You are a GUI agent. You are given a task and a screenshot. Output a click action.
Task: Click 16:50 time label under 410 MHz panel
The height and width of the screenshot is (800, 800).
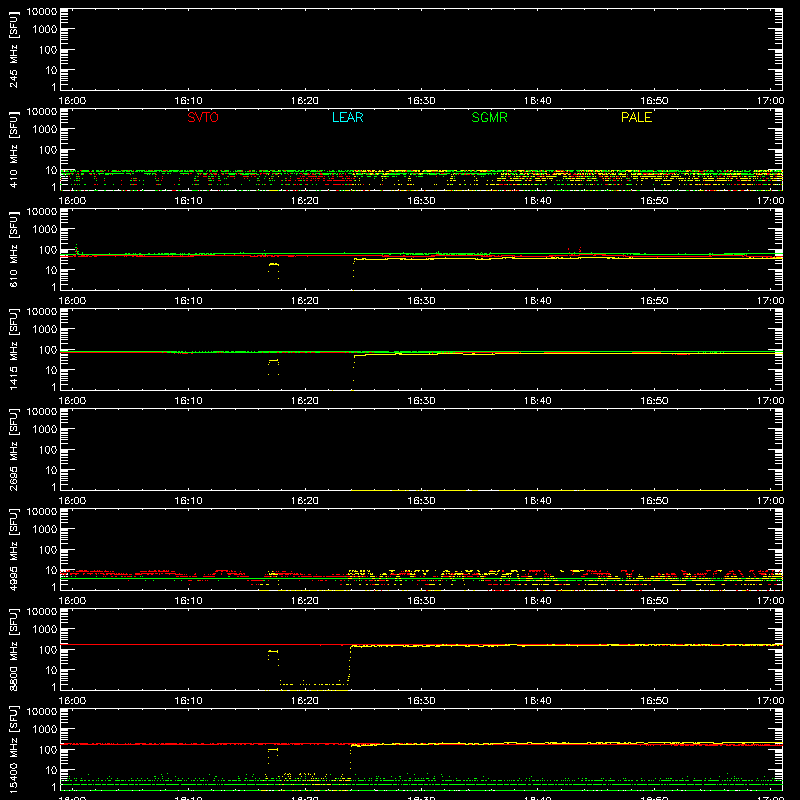click(654, 201)
